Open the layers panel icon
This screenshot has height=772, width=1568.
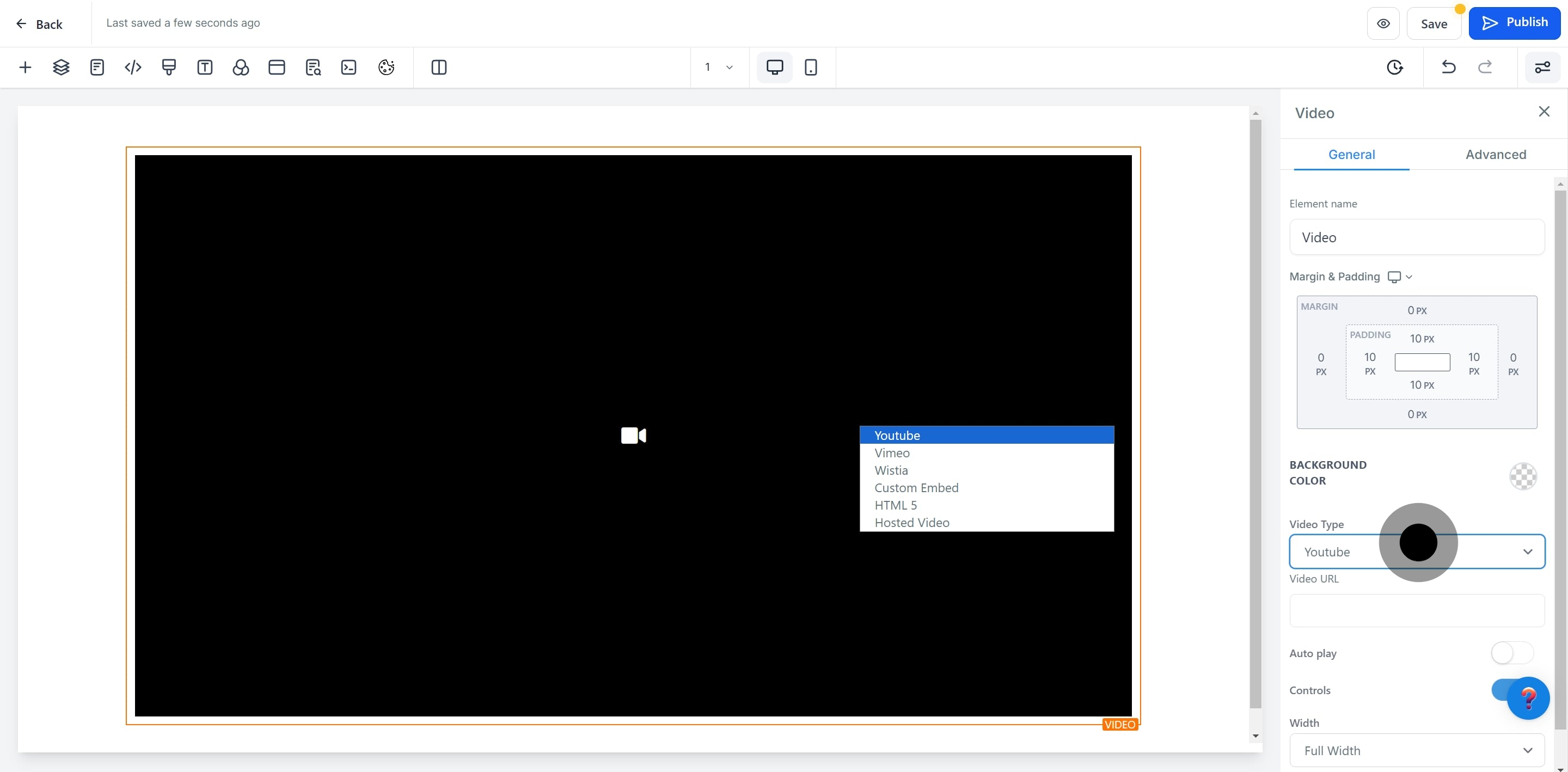click(61, 67)
